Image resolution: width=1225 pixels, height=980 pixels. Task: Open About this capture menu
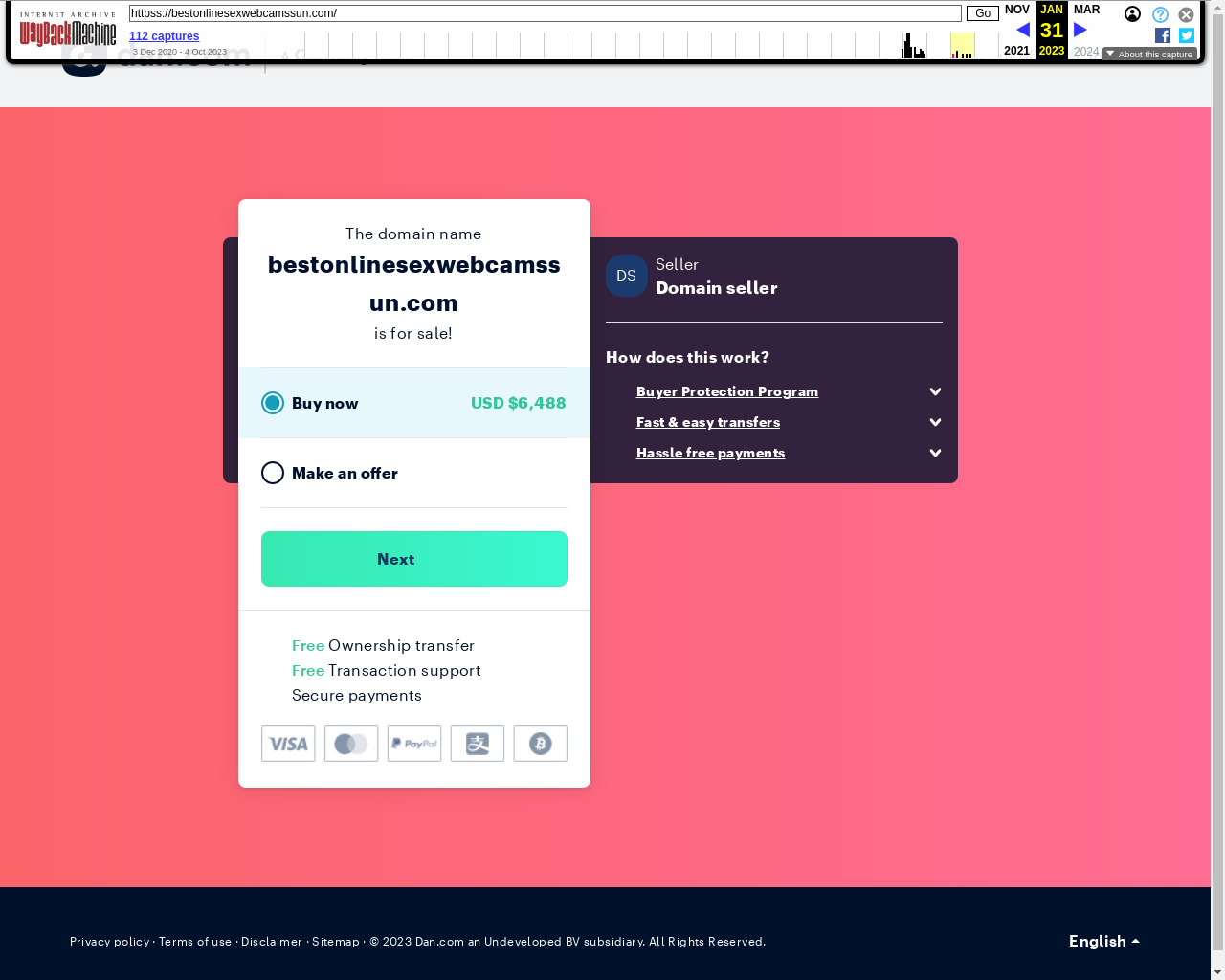point(1149,55)
